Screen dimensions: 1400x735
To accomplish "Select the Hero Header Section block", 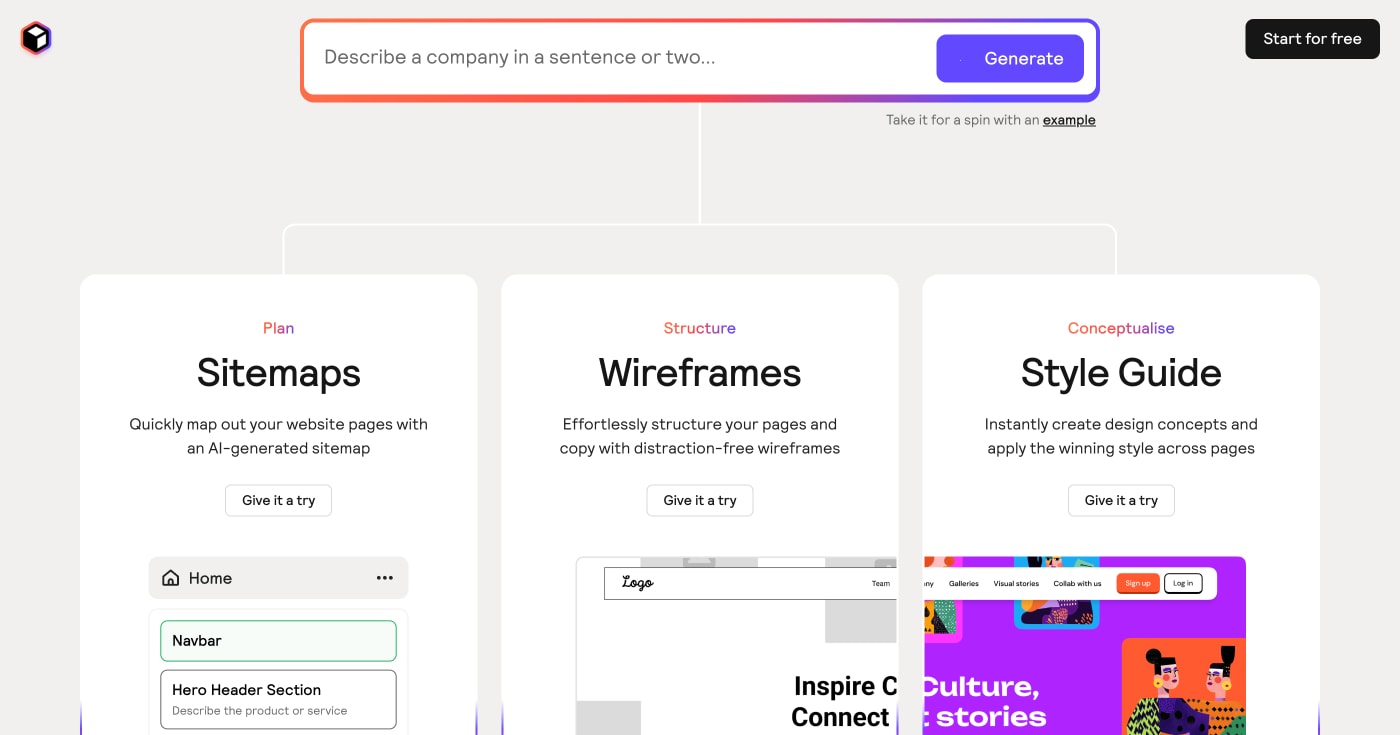I will coord(278,698).
